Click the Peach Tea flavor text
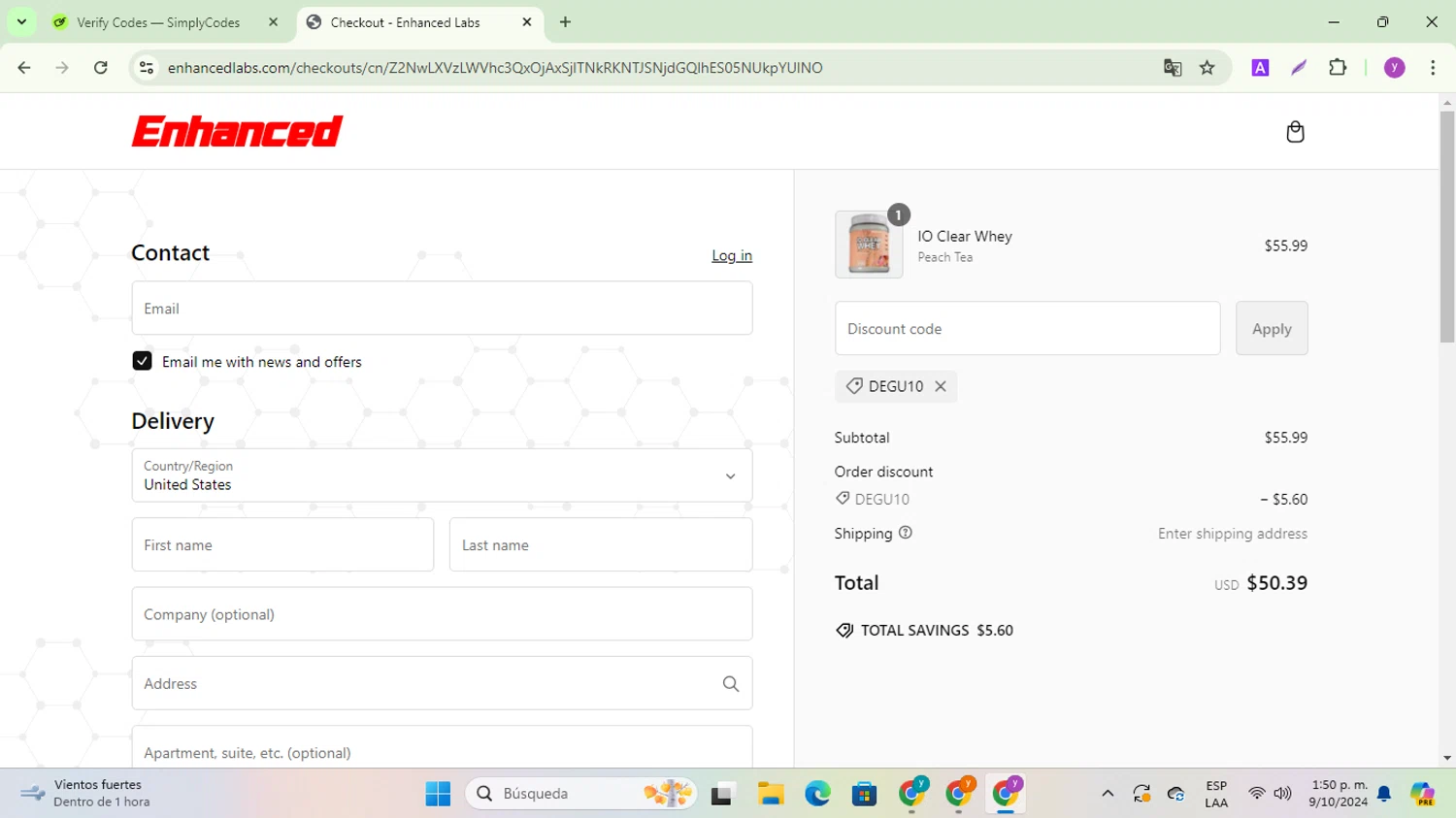The width and height of the screenshot is (1456, 818). (x=945, y=257)
